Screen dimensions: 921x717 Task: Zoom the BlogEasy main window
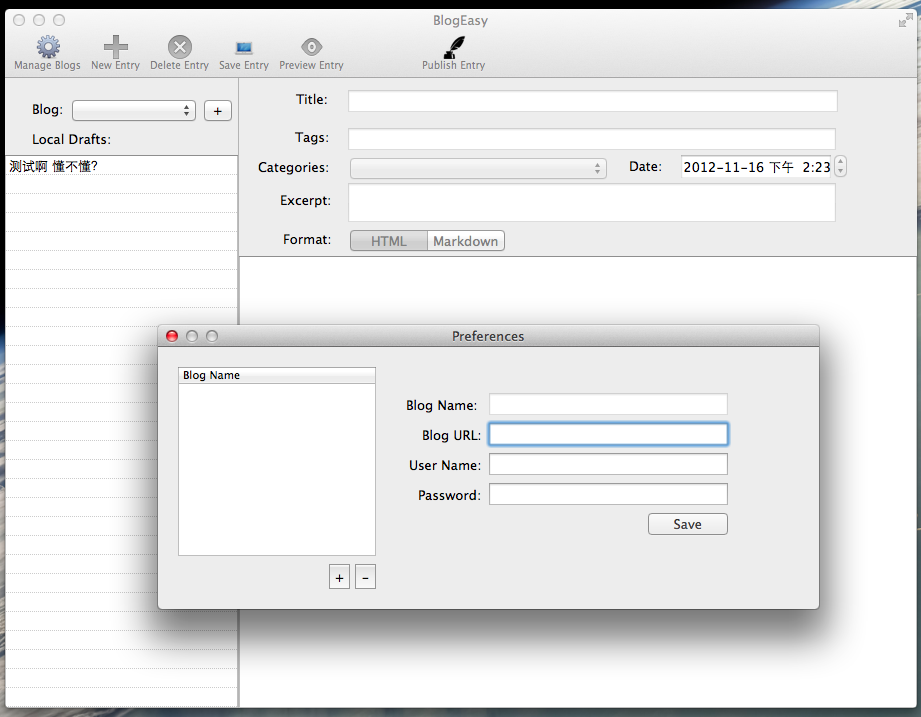59,21
